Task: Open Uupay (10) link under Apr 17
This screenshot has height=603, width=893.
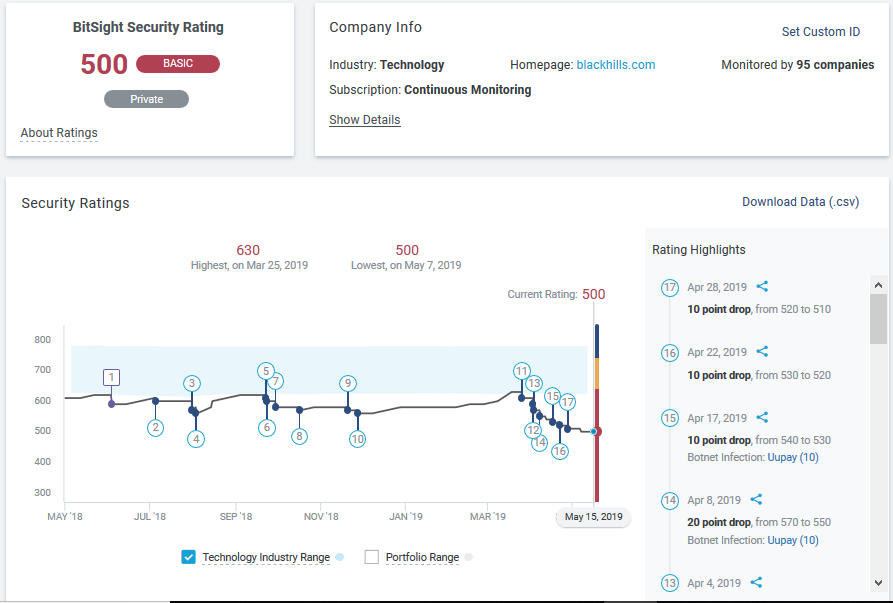Action: [x=793, y=457]
